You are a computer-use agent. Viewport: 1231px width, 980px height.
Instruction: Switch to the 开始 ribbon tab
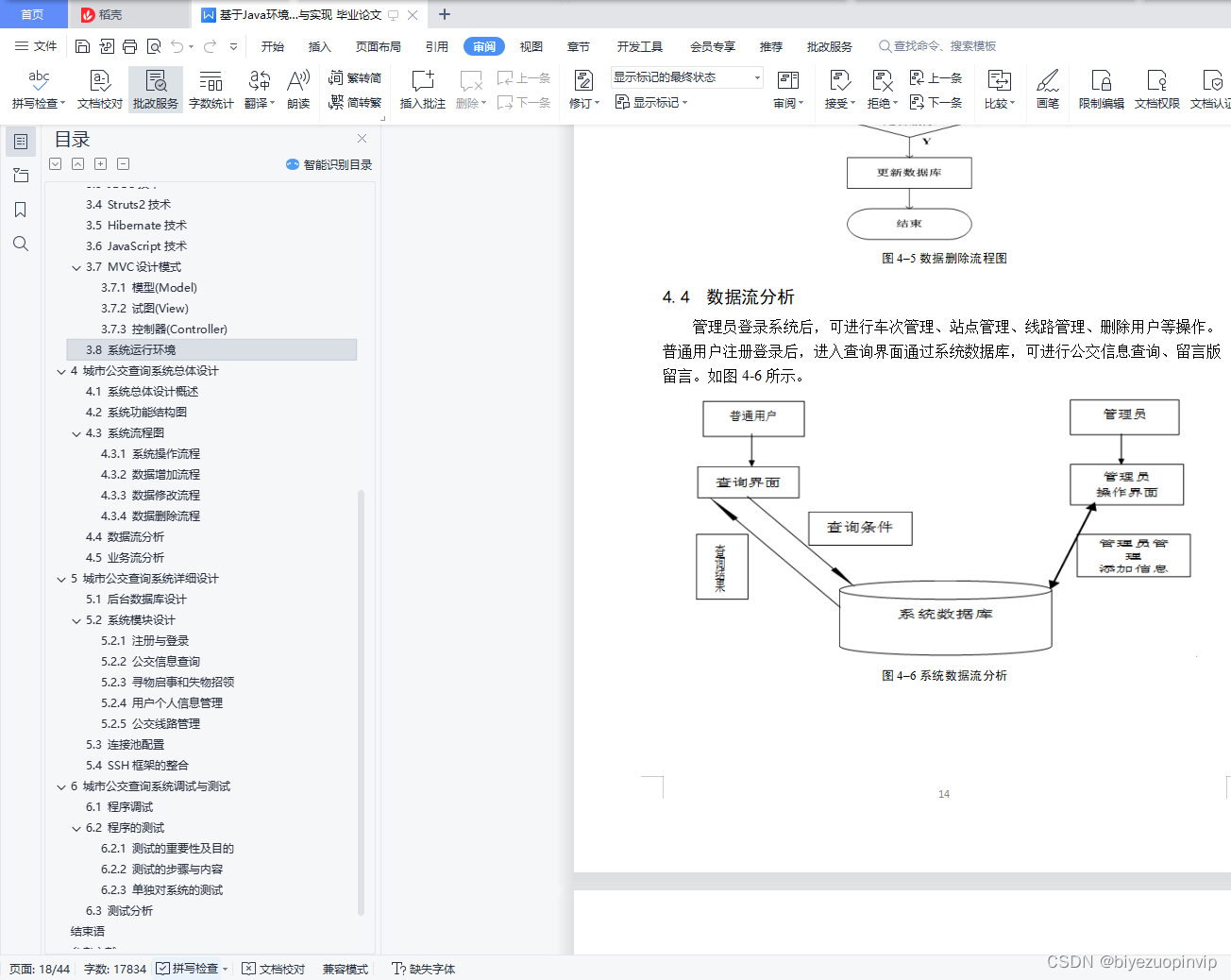click(273, 46)
